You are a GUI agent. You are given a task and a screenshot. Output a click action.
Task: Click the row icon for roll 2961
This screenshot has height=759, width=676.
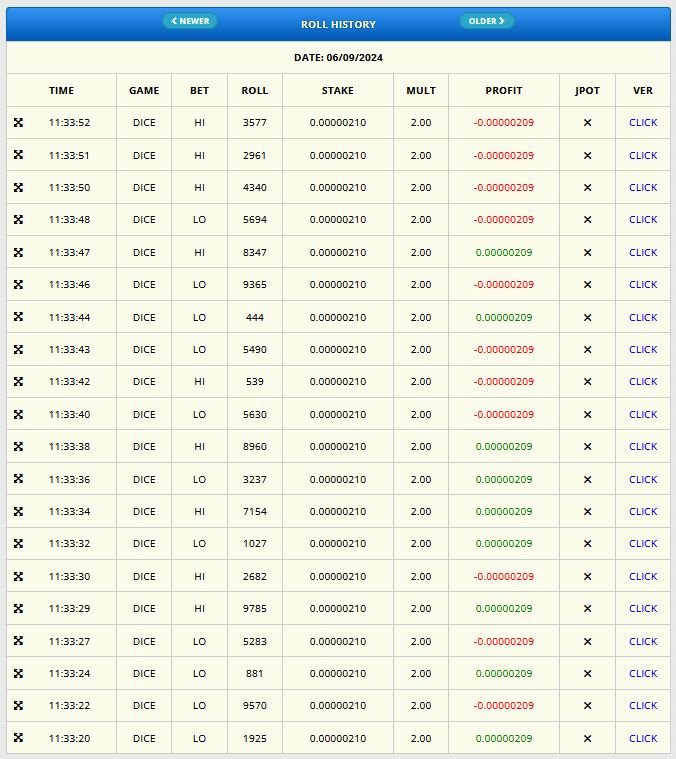click(x=18, y=155)
